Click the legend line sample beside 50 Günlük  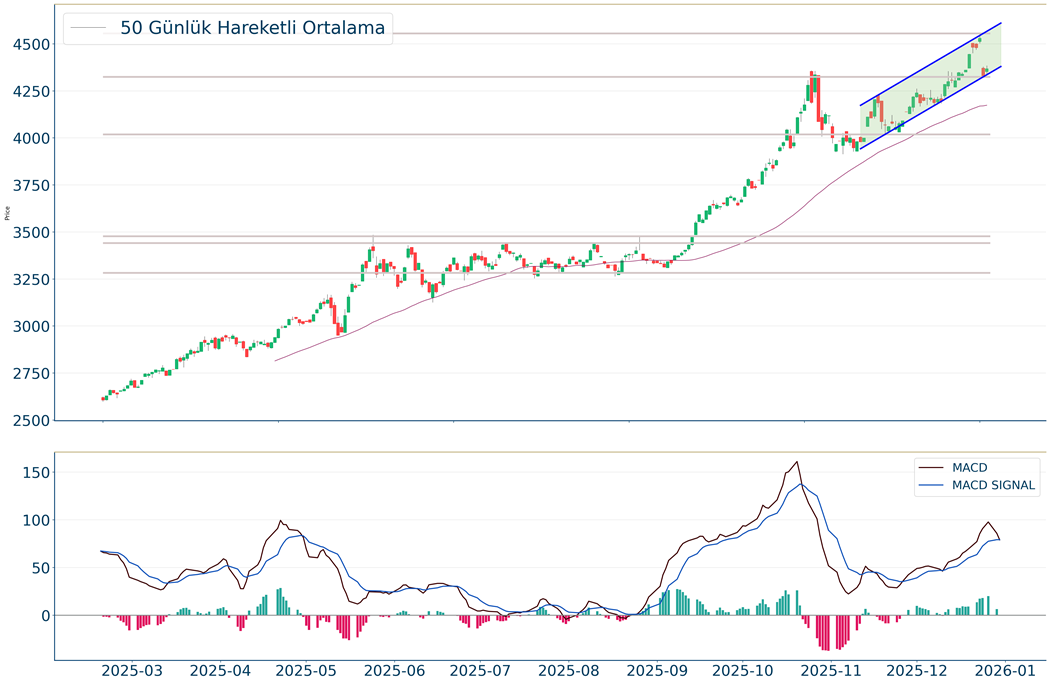89,28
